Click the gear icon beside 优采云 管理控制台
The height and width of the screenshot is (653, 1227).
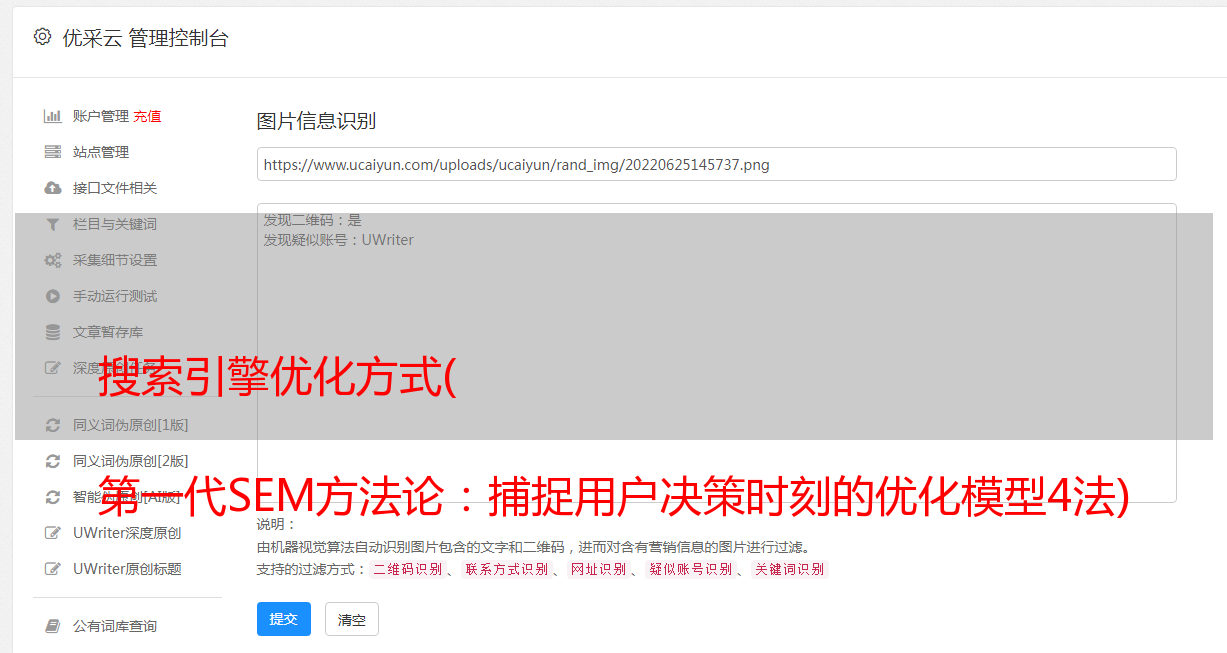coord(42,37)
